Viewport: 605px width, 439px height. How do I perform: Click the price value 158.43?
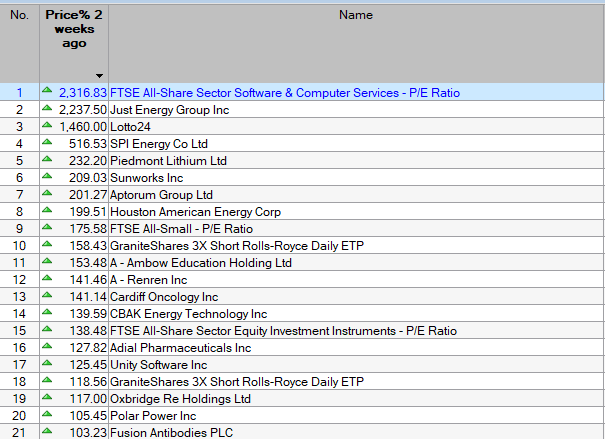click(88, 245)
